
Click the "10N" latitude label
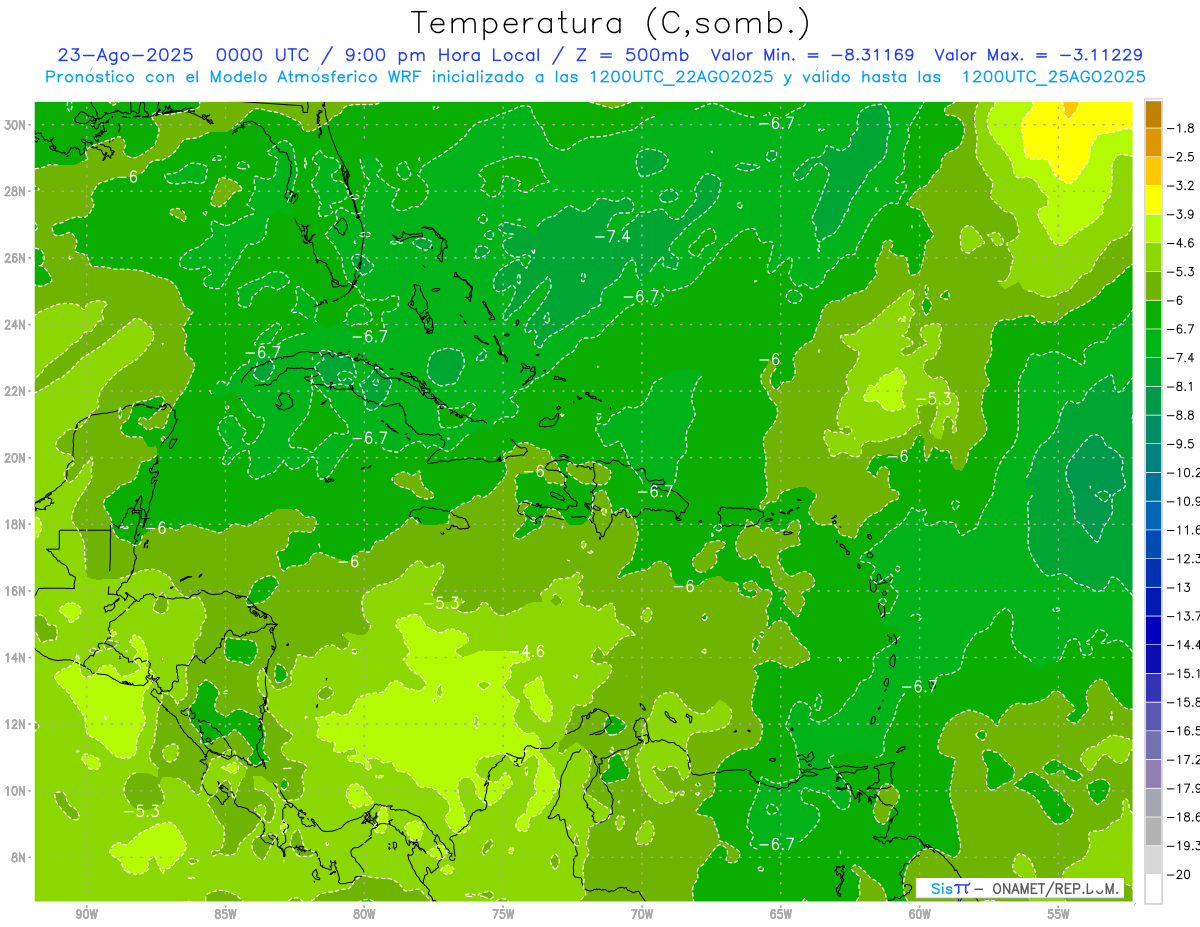(x=16, y=791)
